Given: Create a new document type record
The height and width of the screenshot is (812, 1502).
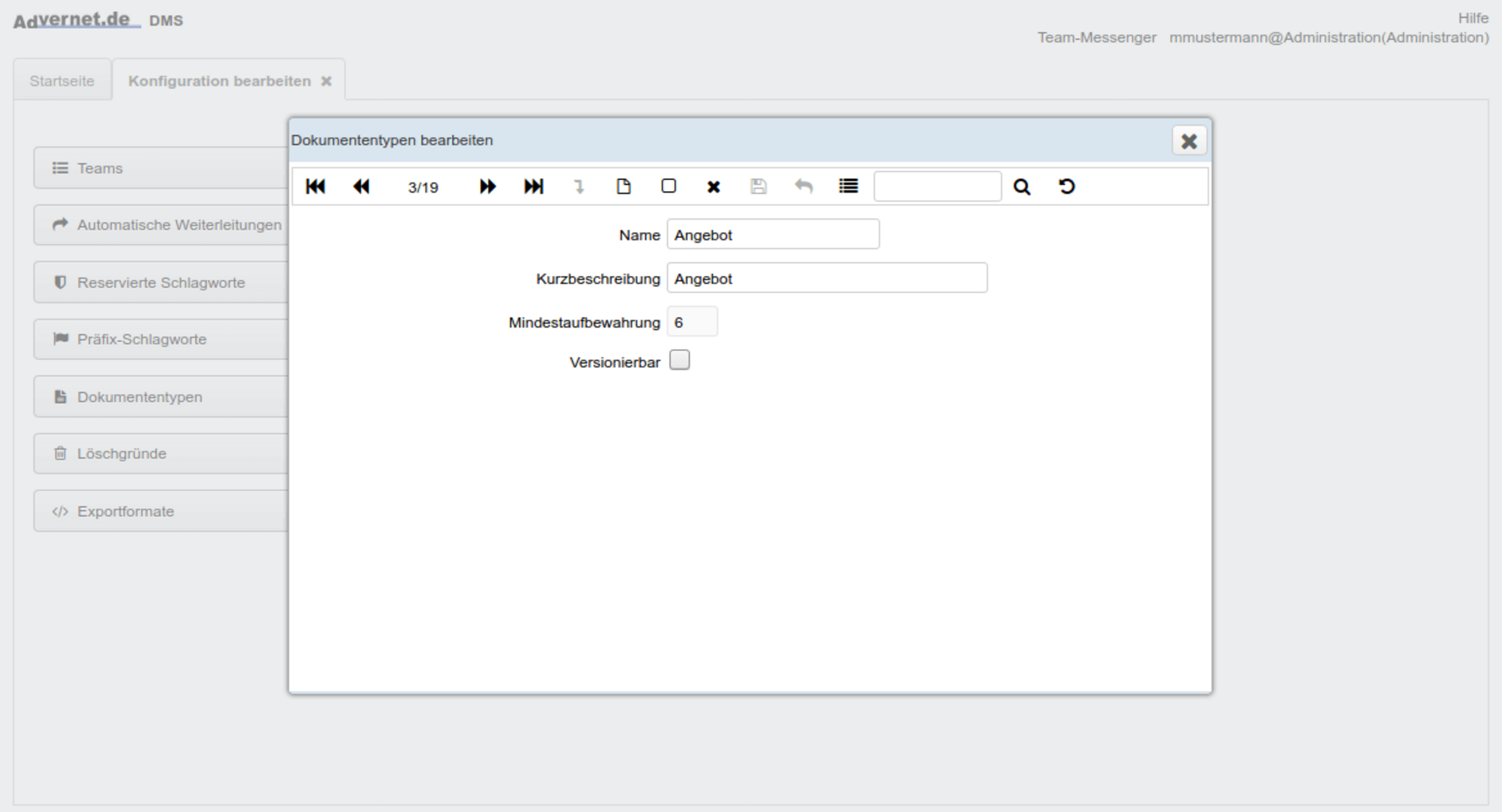Looking at the screenshot, I should coord(623,186).
